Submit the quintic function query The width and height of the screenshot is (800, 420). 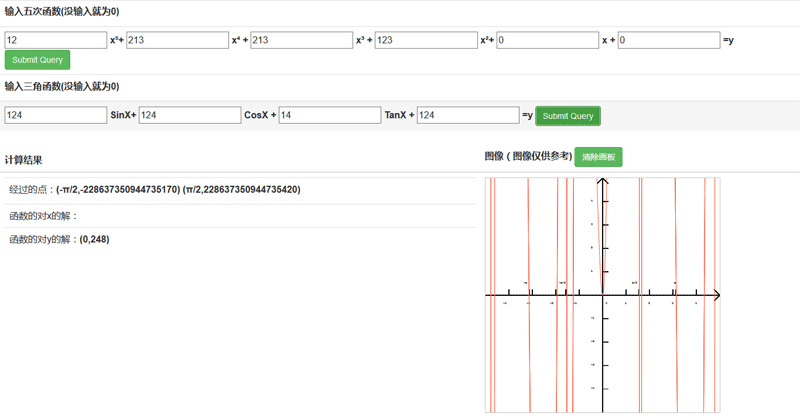(37, 60)
